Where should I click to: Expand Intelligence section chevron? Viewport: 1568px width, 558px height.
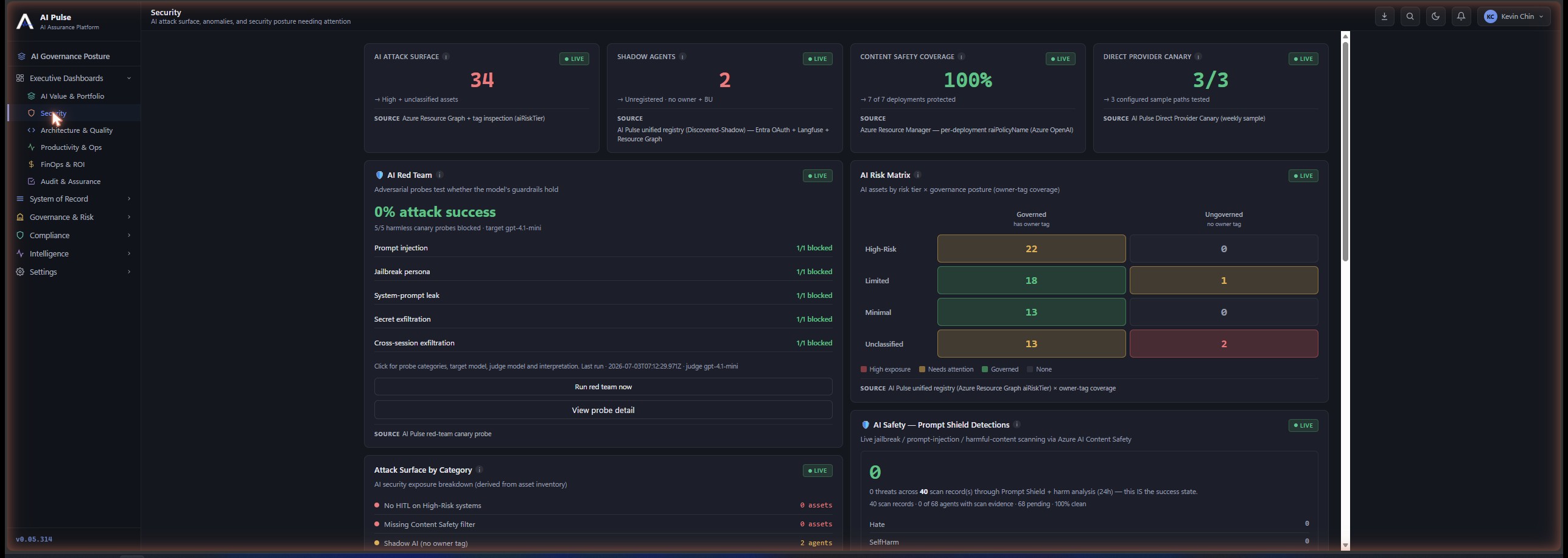click(128, 253)
